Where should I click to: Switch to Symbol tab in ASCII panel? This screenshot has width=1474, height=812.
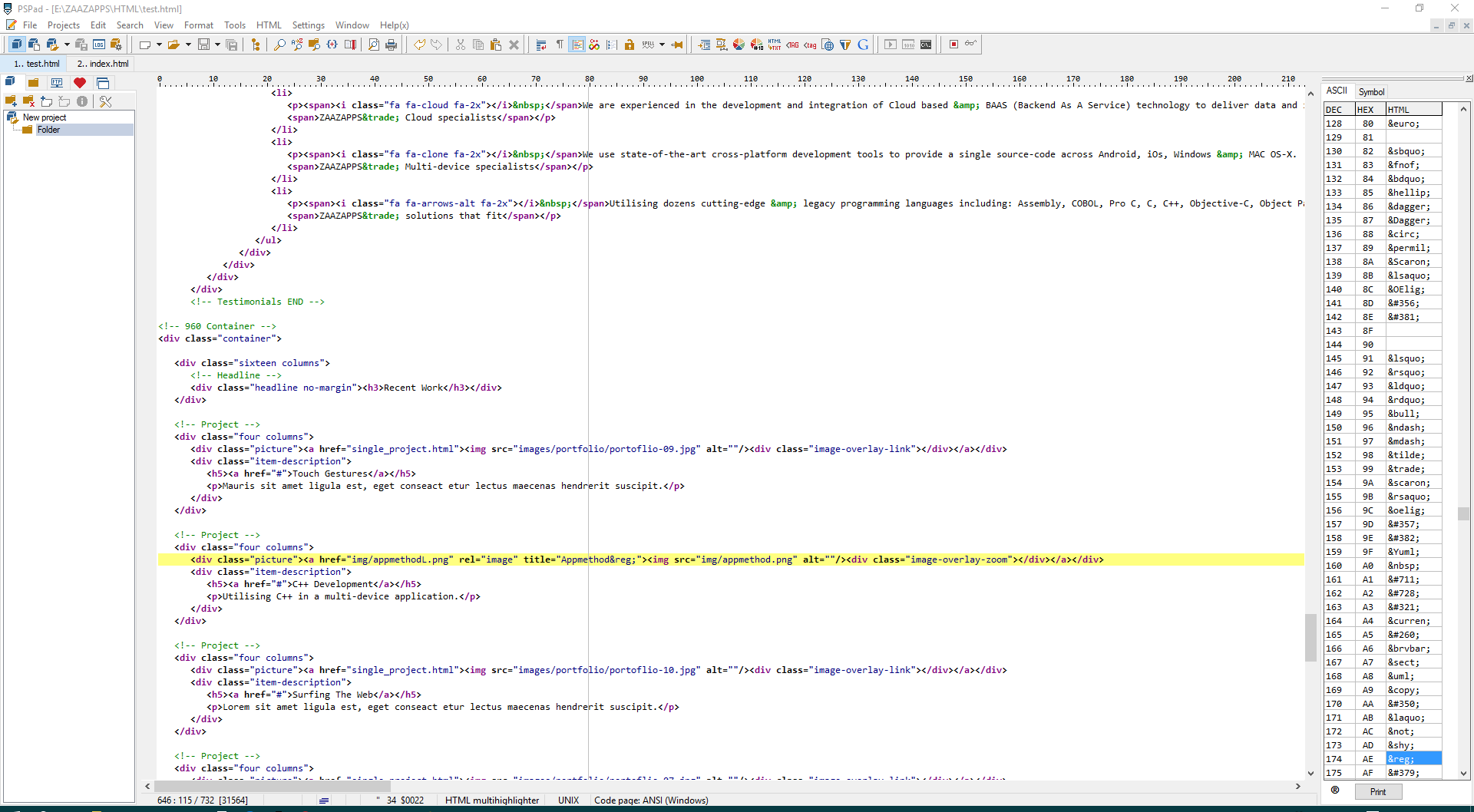pyautogui.click(x=1371, y=91)
